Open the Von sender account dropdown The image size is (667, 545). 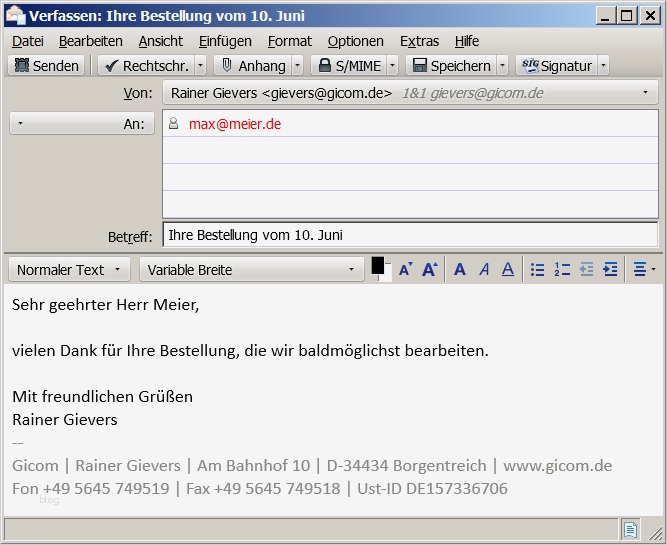[x=410, y=93]
